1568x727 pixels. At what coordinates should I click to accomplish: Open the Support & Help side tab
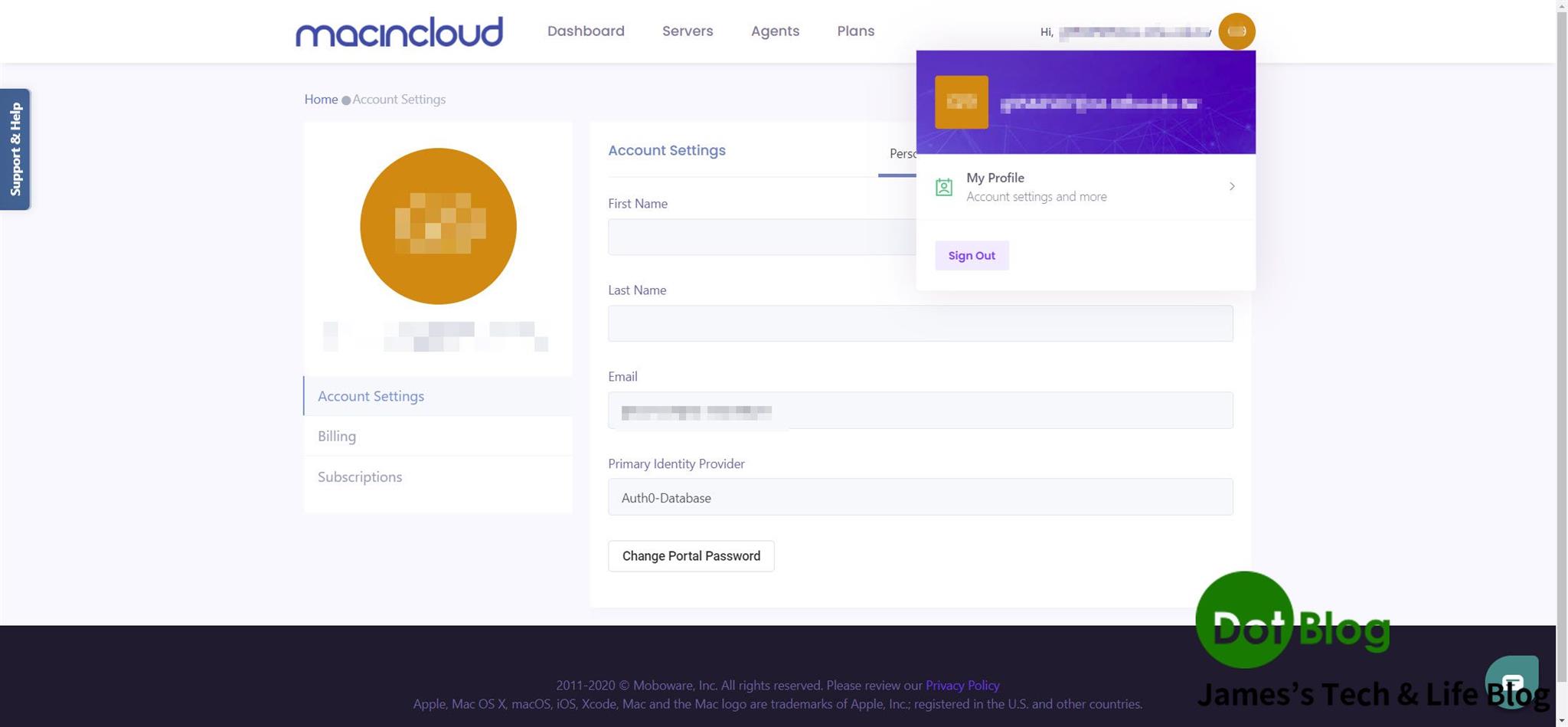coord(15,148)
